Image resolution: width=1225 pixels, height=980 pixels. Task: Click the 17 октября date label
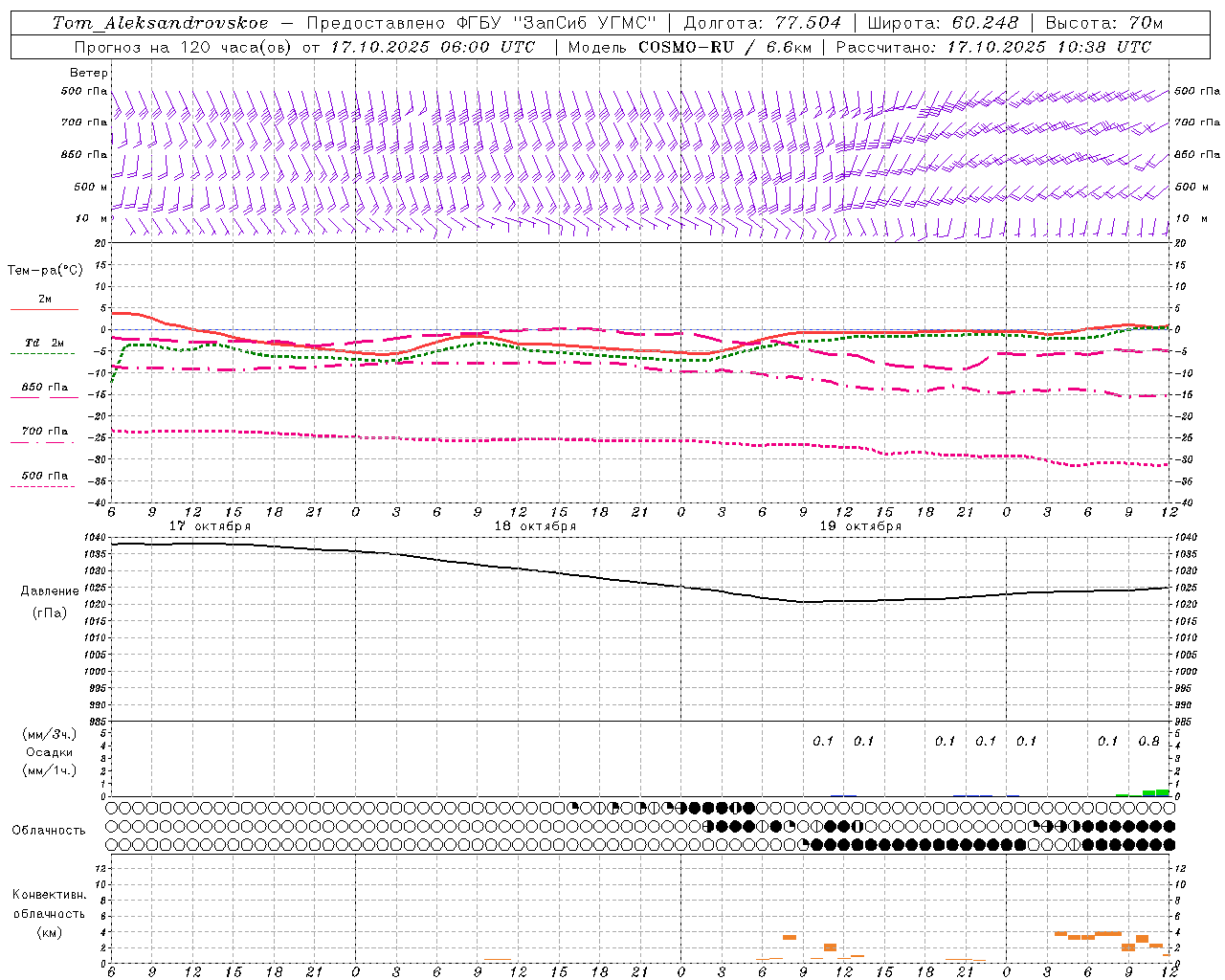(210, 526)
